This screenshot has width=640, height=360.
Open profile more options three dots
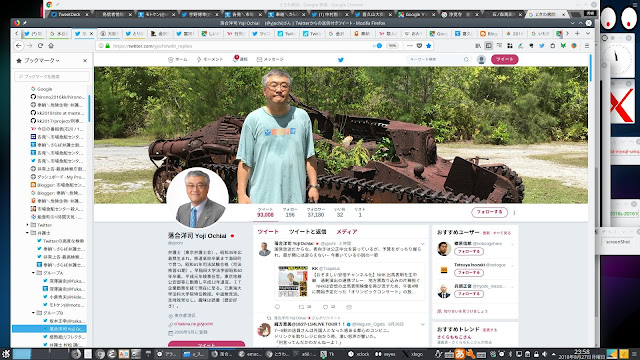pyautogui.click(x=514, y=212)
